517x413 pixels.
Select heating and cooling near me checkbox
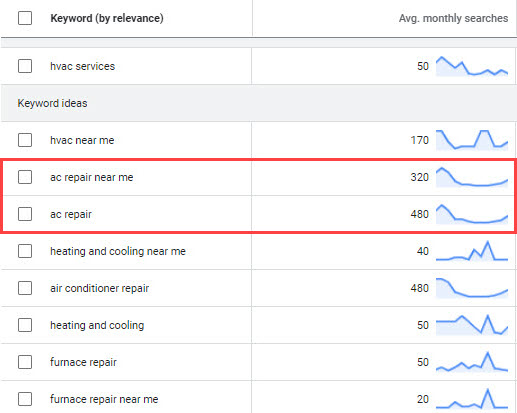pos(25,251)
